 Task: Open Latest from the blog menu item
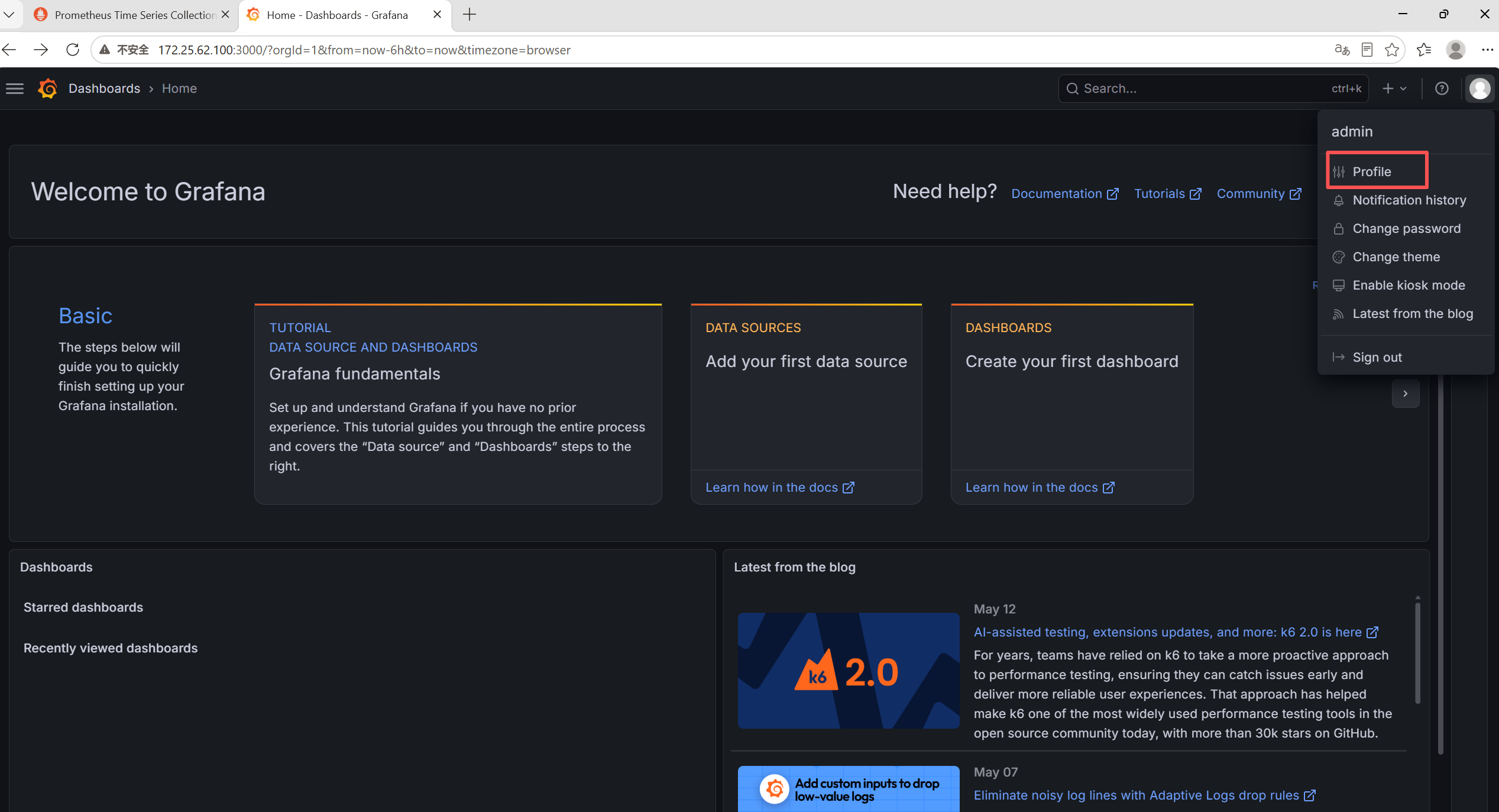pos(1406,313)
